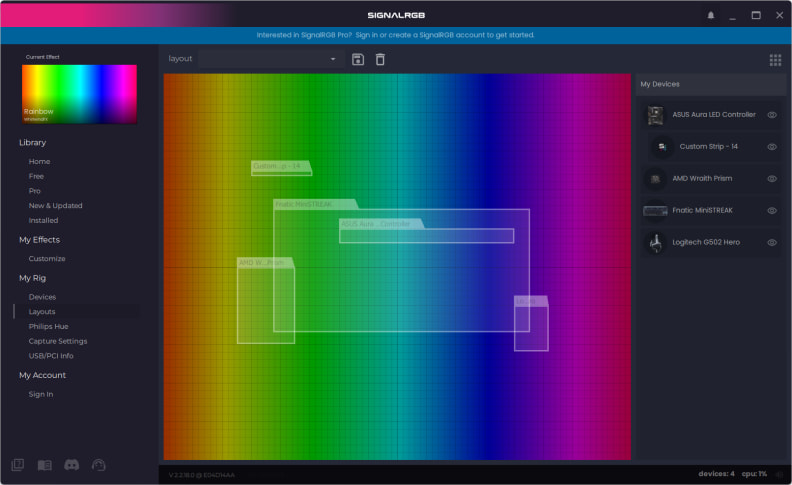
Task: Open the speedometer icon in sidebar footer
Action: (x=98, y=465)
